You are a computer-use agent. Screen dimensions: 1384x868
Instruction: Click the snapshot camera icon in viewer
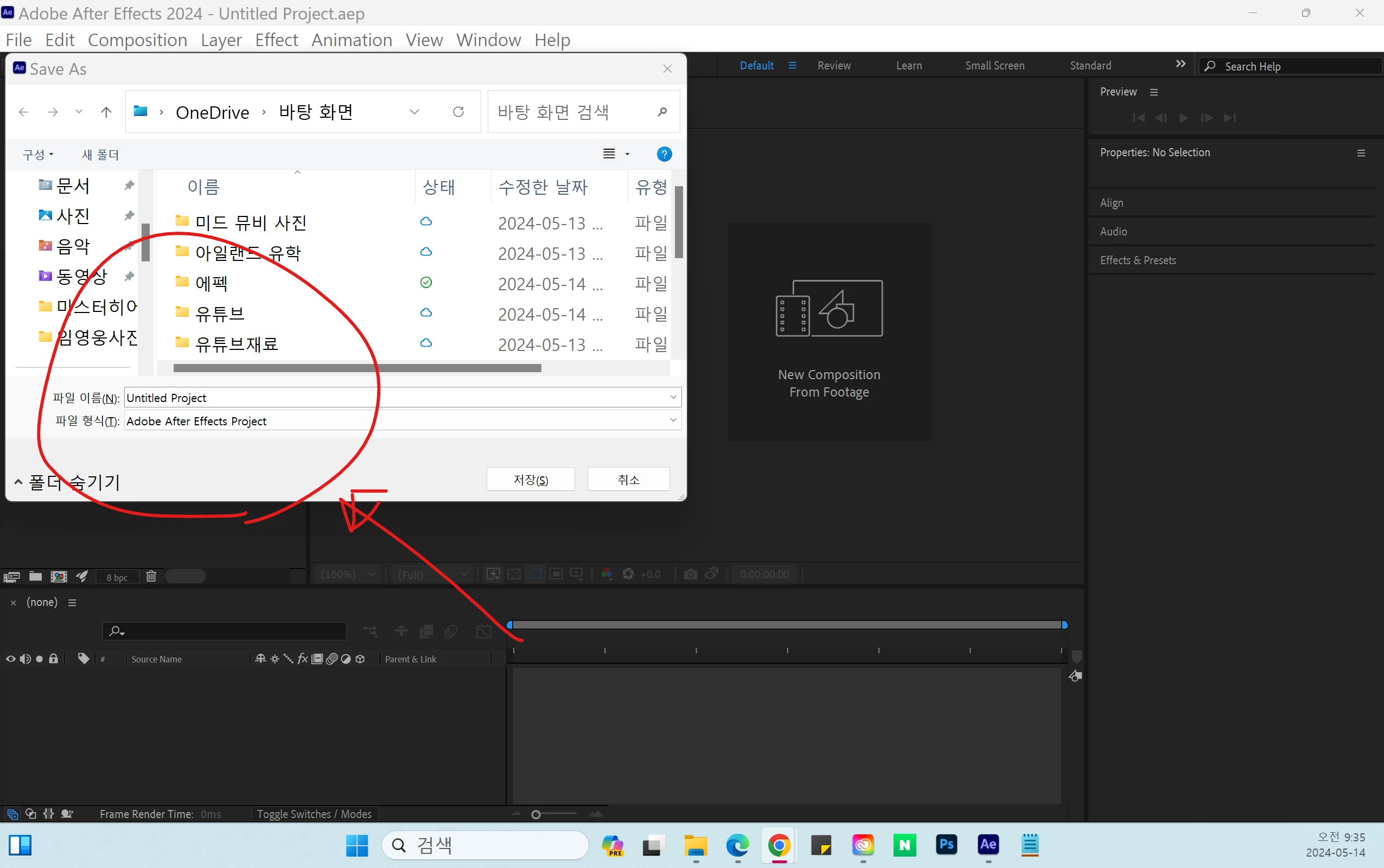click(x=691, y=574)
